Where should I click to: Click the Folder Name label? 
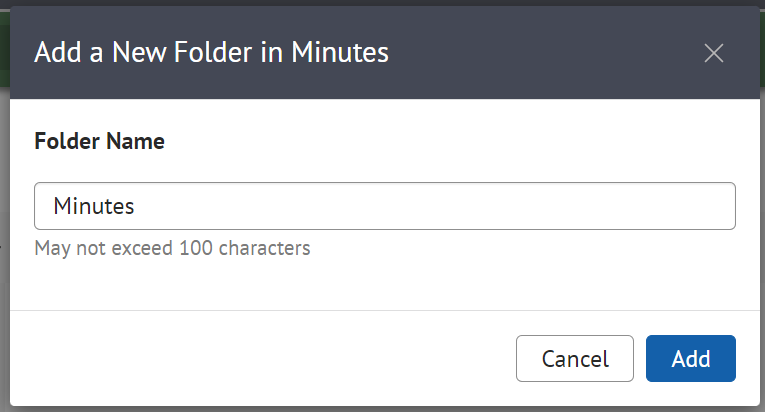(x=99, y=141)
